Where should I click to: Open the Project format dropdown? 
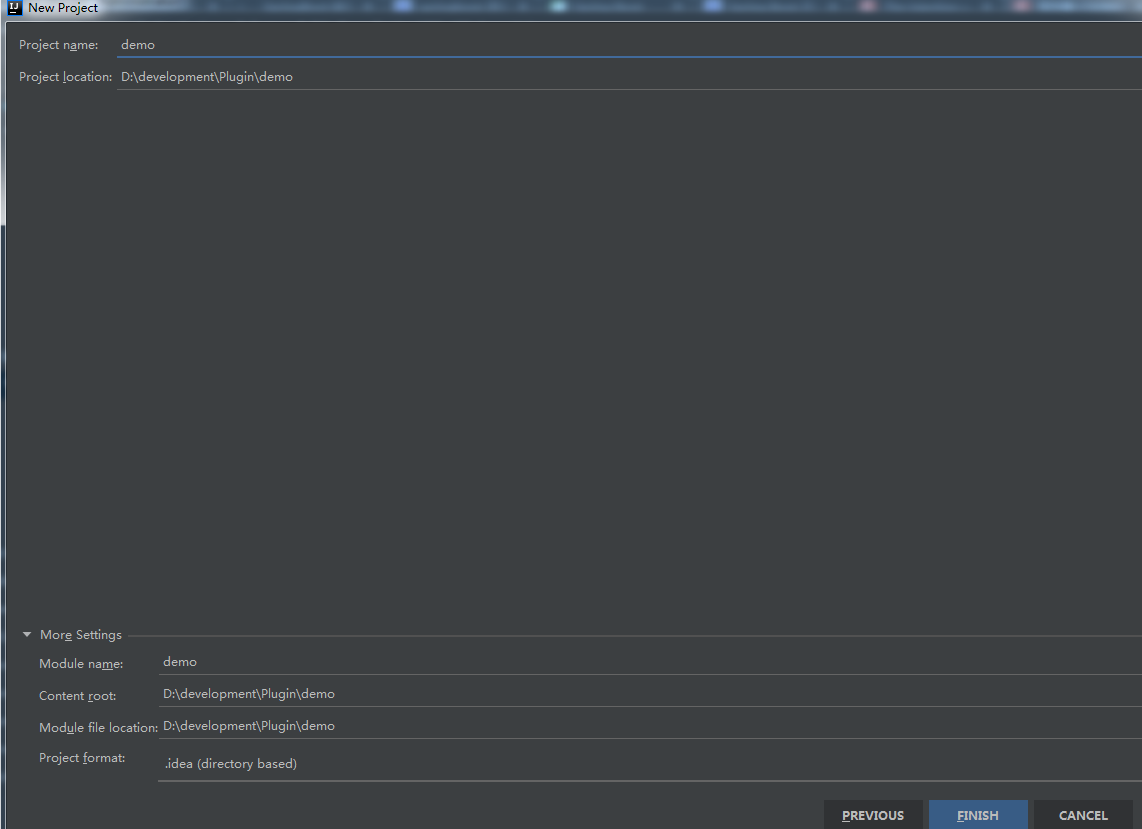click(650, 763)
